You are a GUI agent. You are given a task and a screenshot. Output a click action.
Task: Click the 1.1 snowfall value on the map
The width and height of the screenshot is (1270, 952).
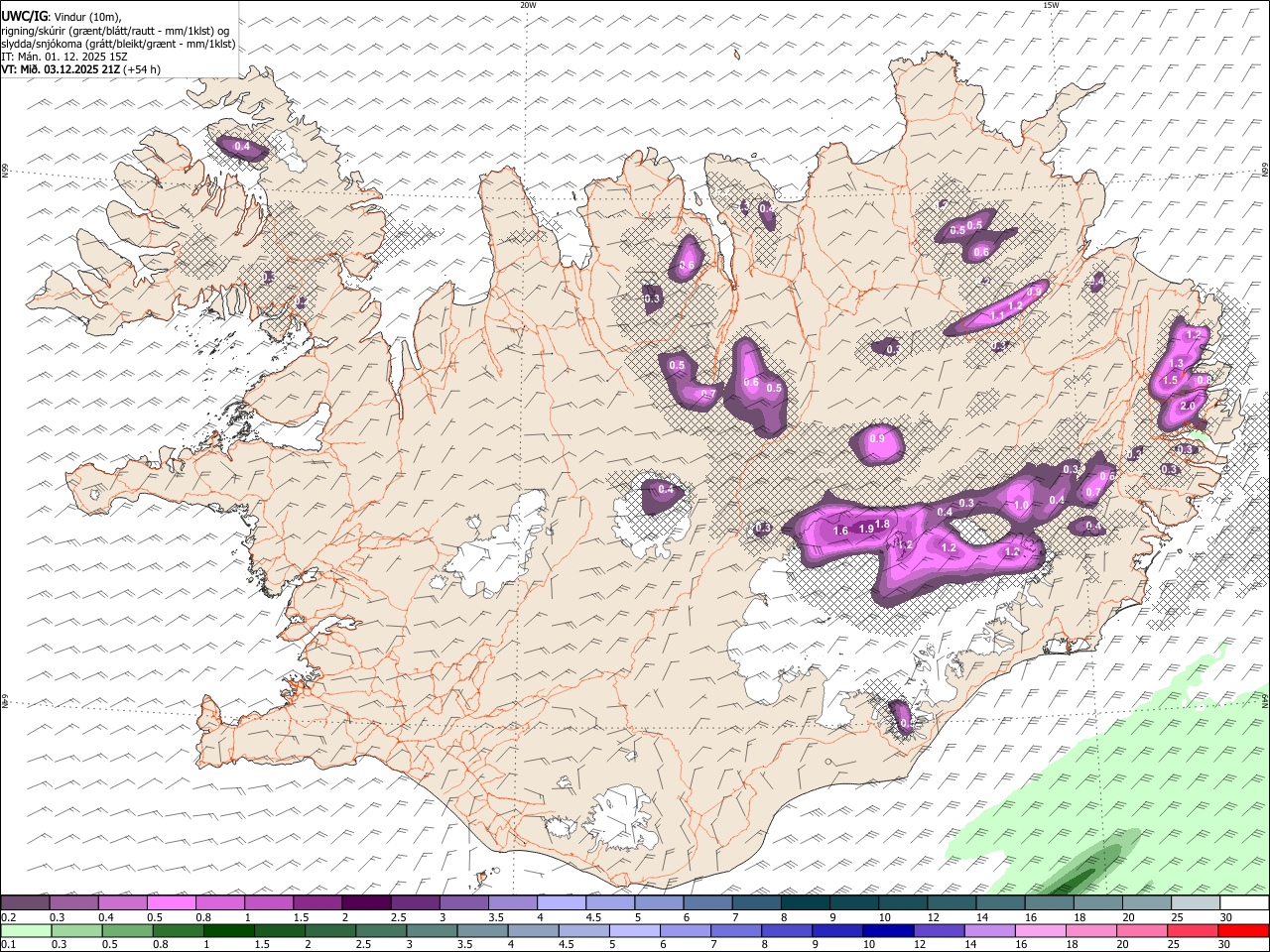click(998, 315)
